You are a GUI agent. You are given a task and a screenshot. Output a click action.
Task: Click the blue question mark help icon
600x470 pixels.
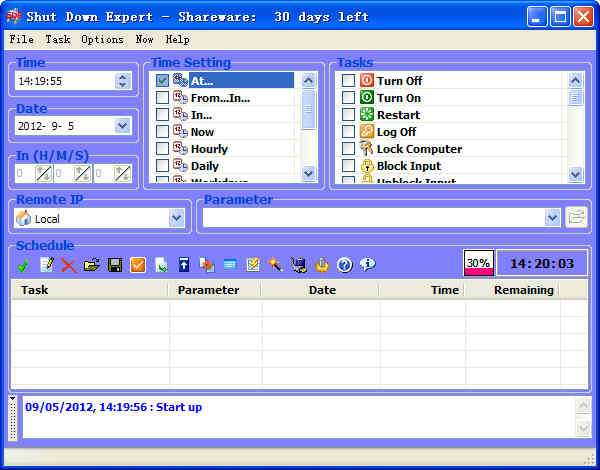345,265
